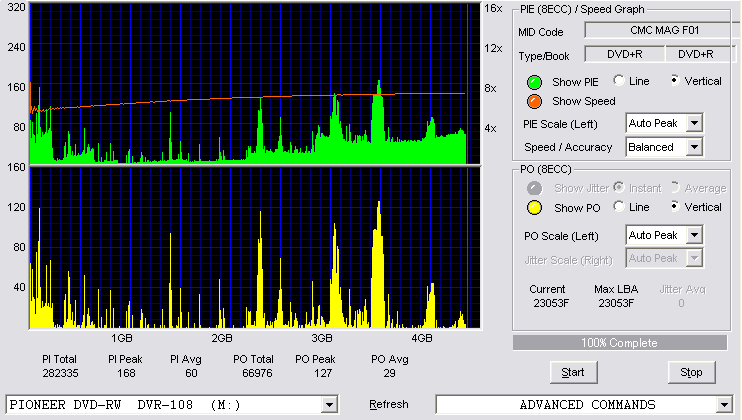
Task: Expand the Speed / Accuracy Balanced dropdown
Action: 694,147
